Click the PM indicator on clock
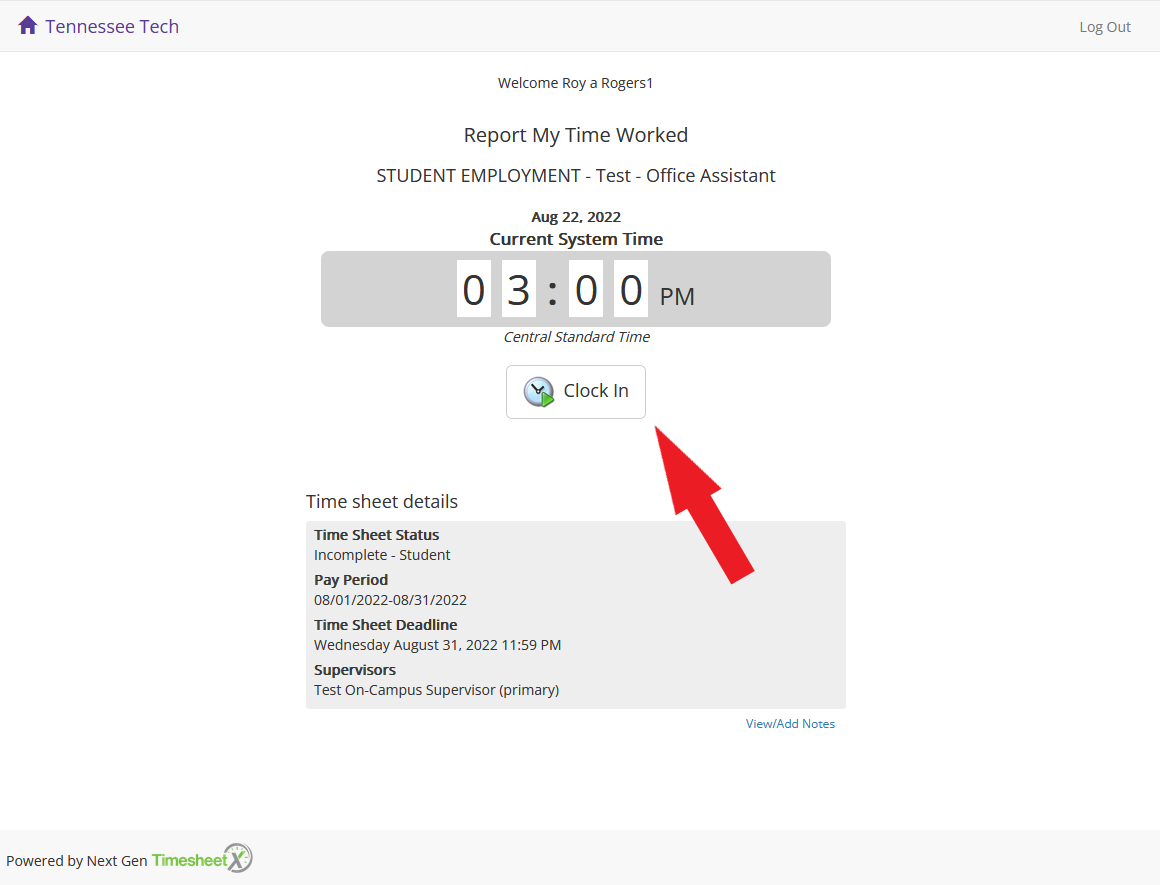This screenshot has width=1160, height=885. (x=677, y=297)
